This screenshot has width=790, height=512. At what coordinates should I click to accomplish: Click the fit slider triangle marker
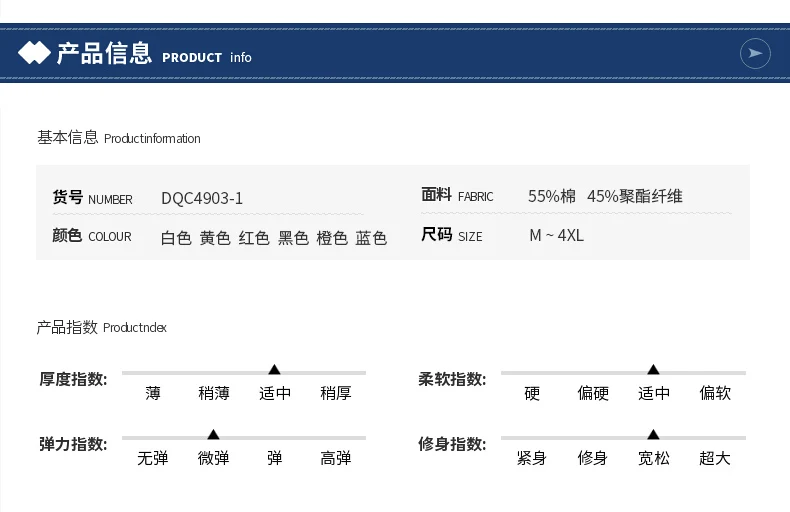tap(653, 434)
